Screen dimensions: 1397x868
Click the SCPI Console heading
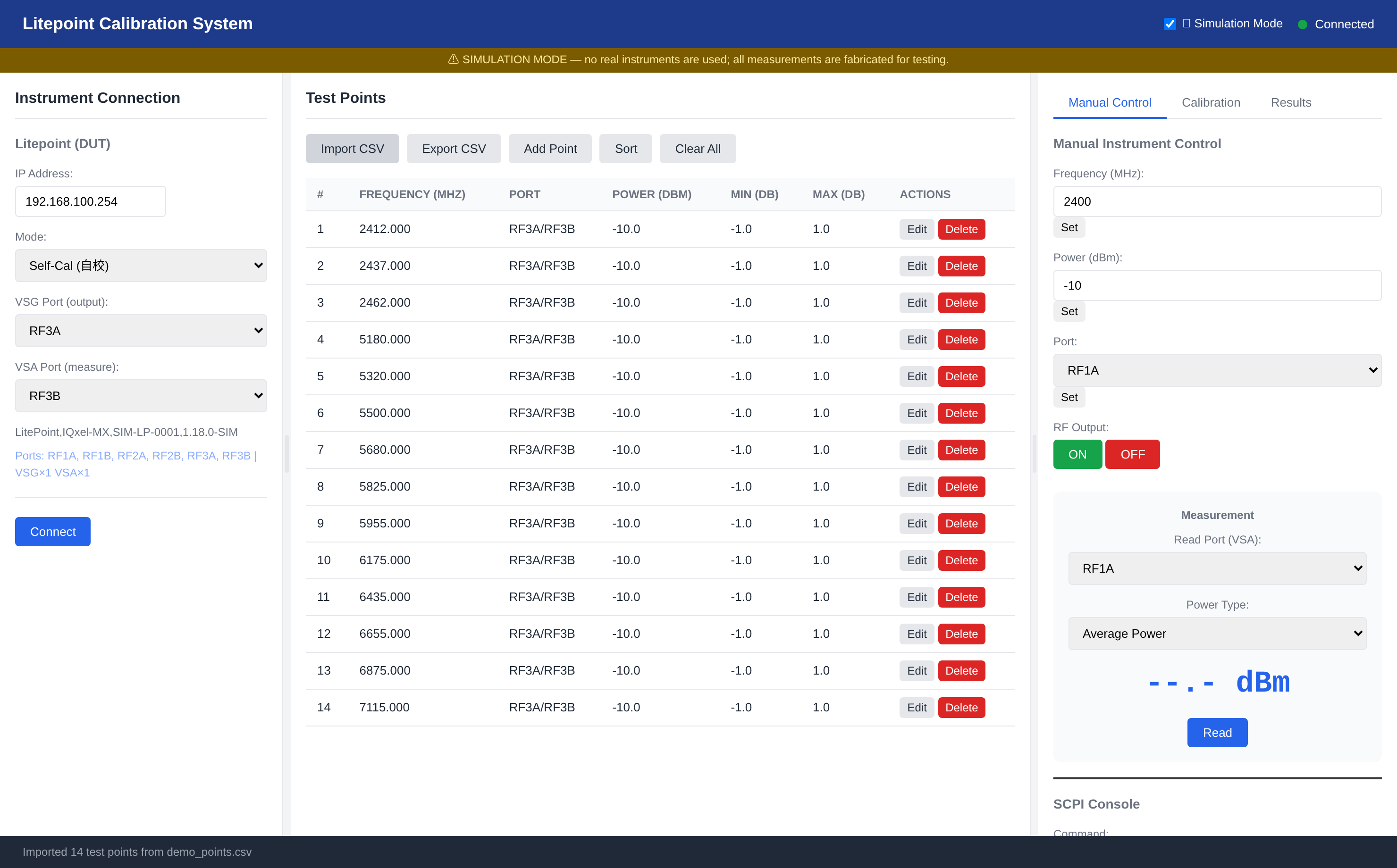coord(1096,804)
